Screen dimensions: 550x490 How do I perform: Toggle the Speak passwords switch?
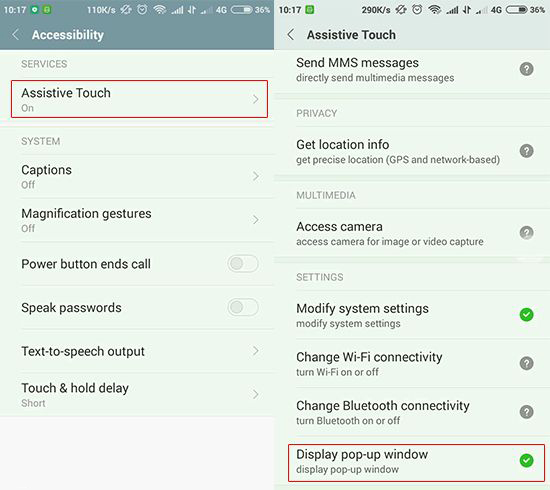point(243,308)
